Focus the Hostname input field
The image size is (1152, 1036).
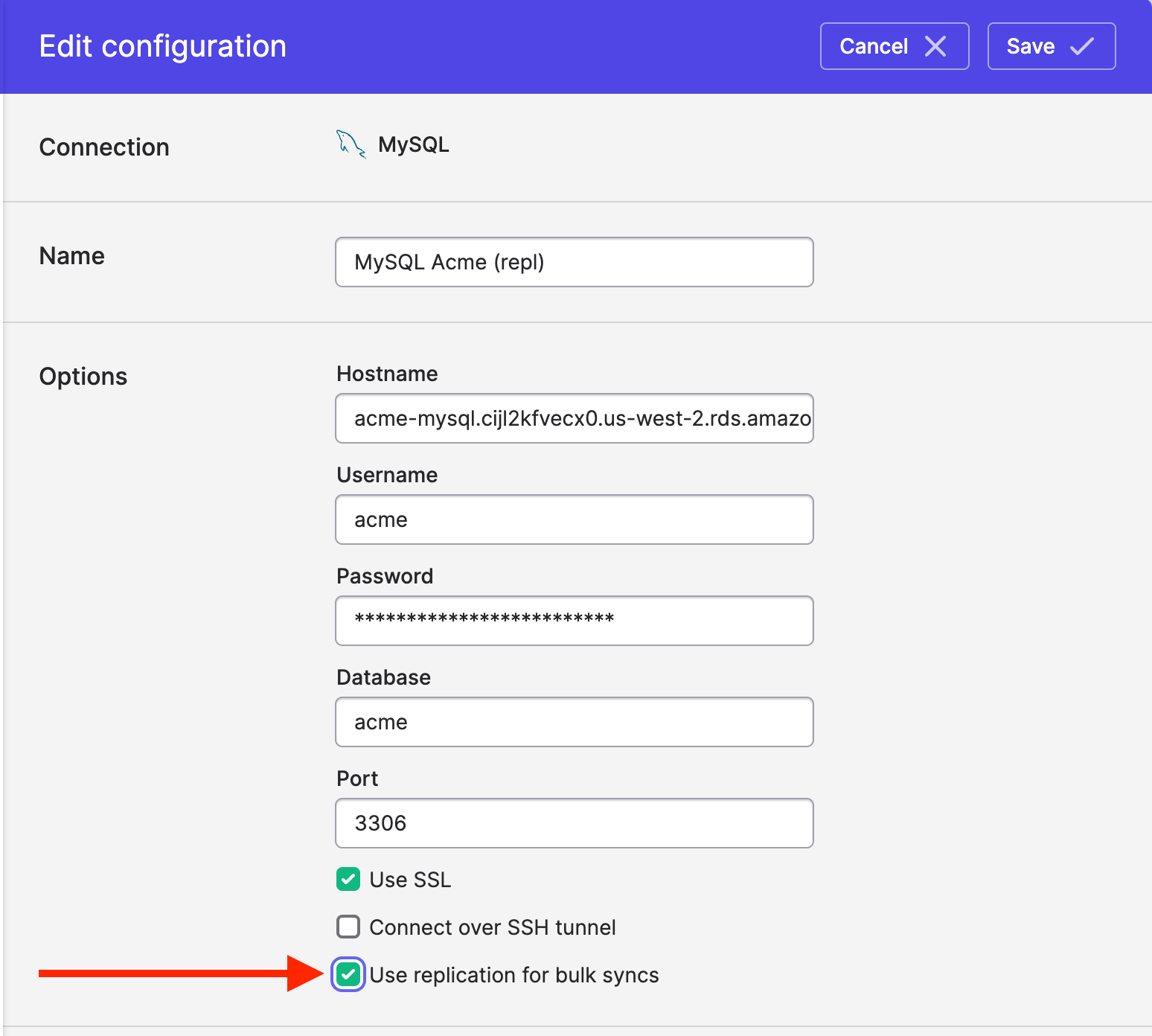[x=575, y=418]
